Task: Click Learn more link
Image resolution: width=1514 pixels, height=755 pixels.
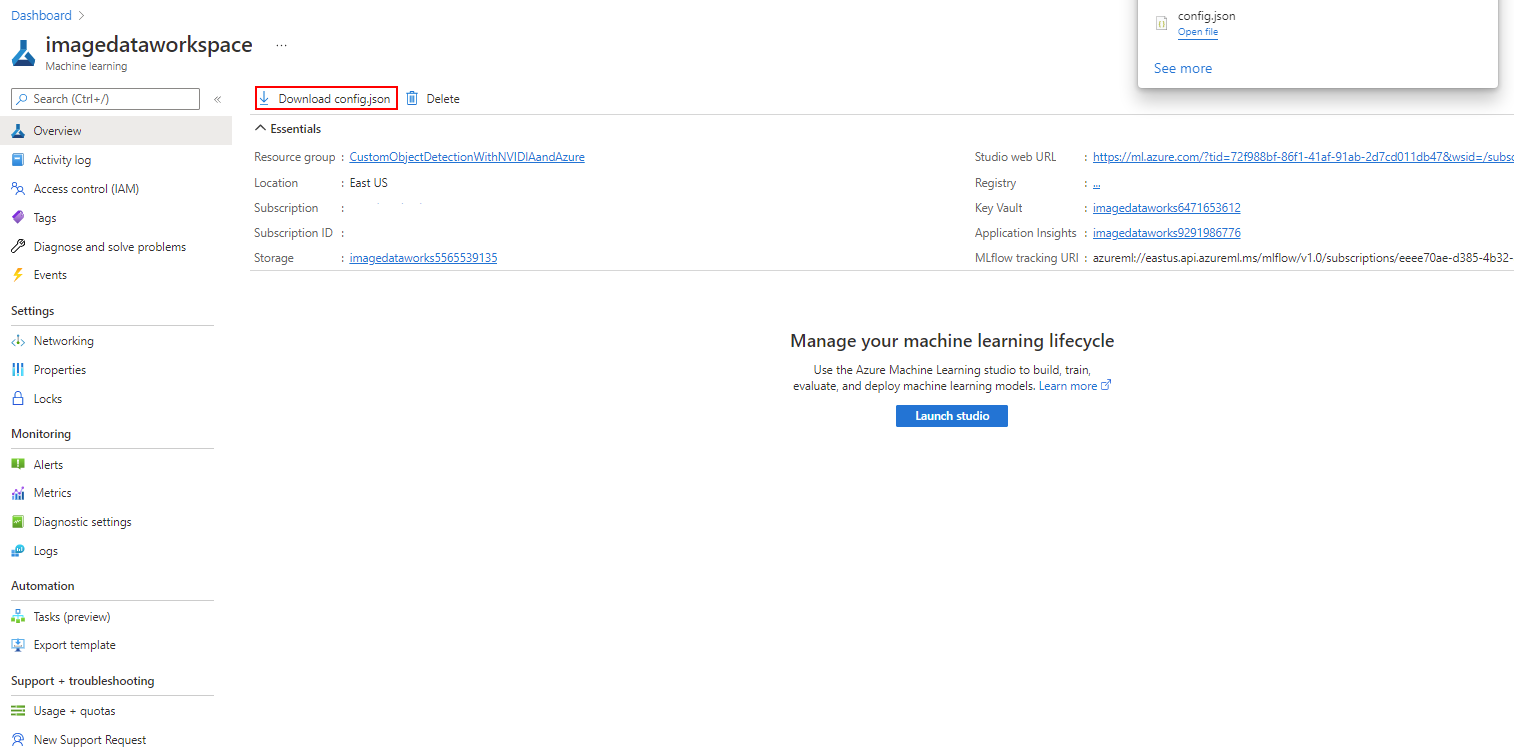Action: [x=1068, y=386]
